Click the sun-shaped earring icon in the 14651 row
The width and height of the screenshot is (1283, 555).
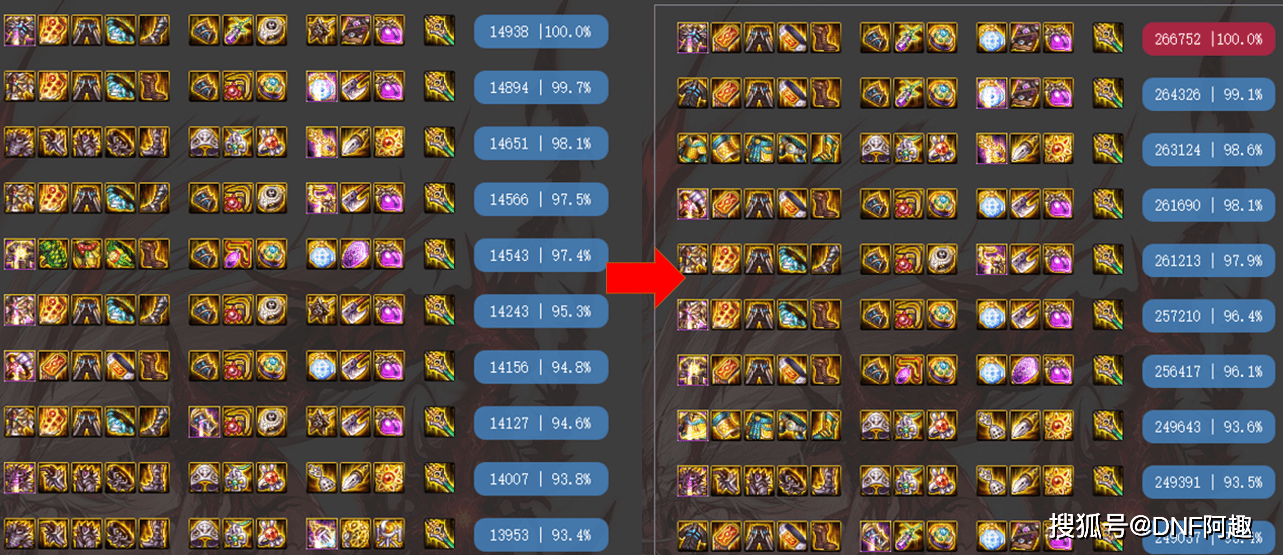389,142
